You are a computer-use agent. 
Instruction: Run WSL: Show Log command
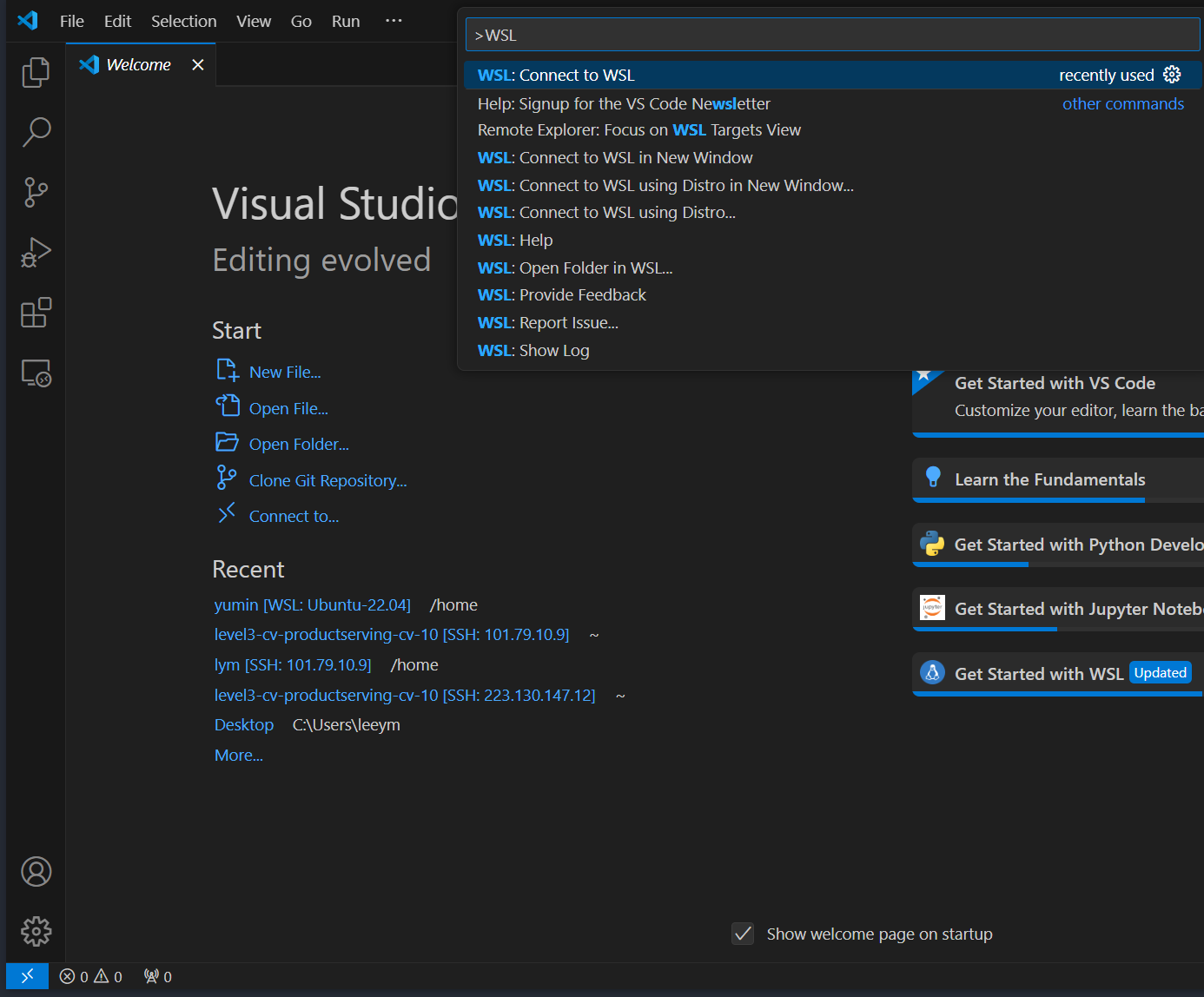(832, 350)
